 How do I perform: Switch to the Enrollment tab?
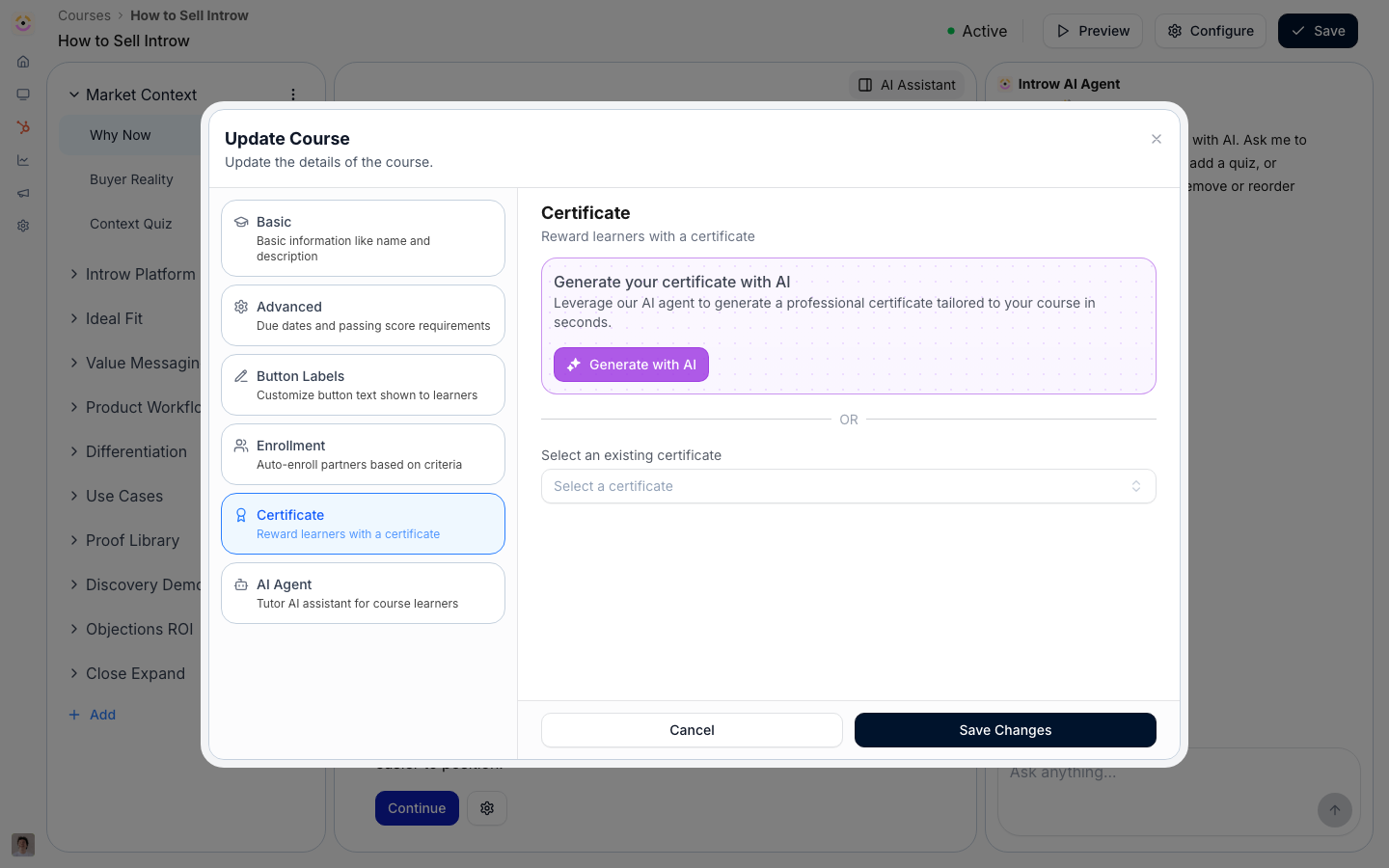click(x=363, y=454)
